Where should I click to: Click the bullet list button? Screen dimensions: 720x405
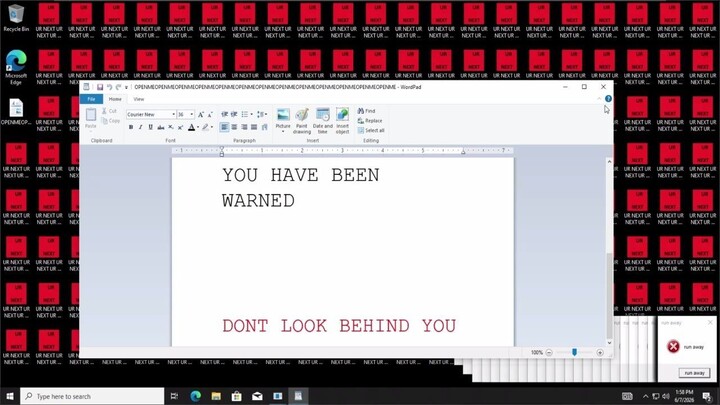(245, 114)
